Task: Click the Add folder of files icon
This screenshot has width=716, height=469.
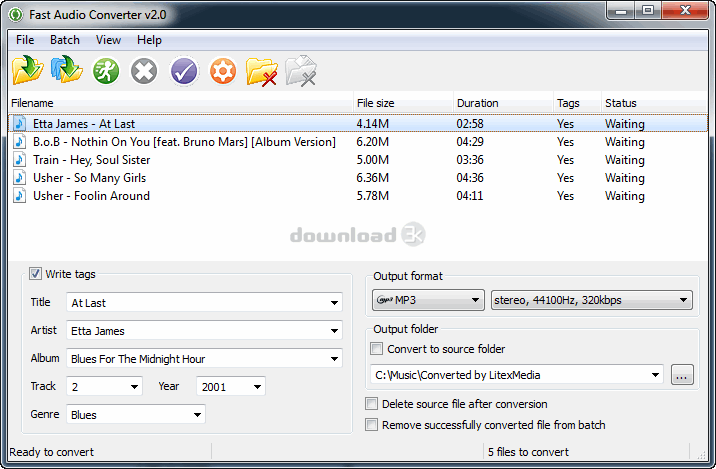Action: [x=67, y=70]
